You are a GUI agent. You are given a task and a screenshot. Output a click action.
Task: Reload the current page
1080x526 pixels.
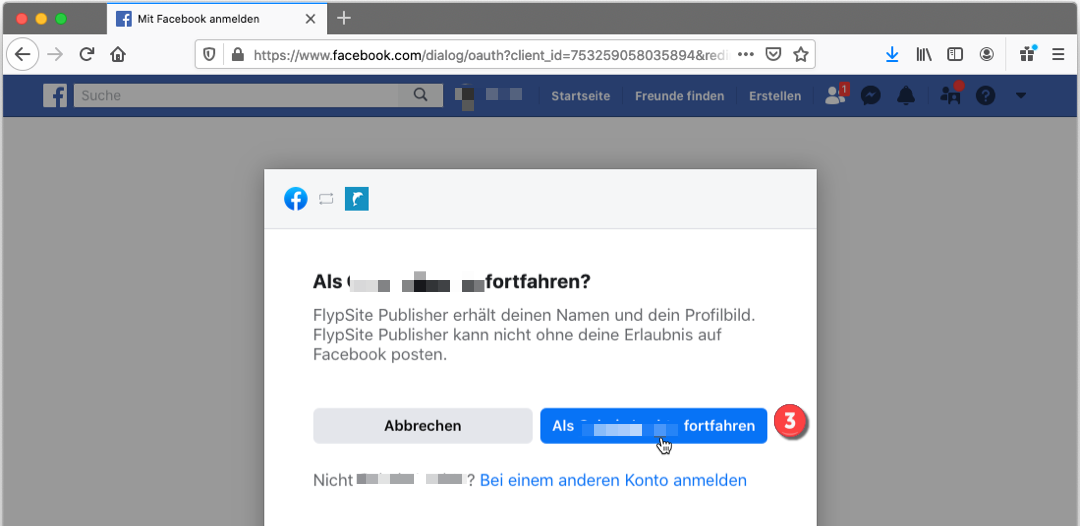86,54
